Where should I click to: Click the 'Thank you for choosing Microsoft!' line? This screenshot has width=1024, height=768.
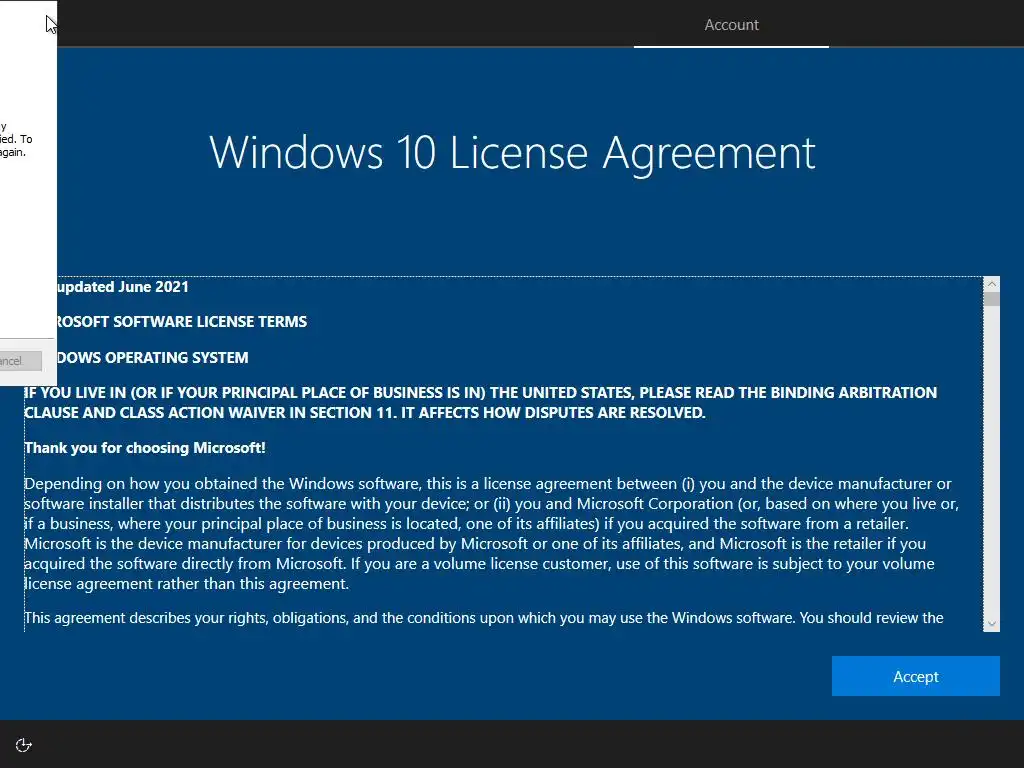point(145,448)
